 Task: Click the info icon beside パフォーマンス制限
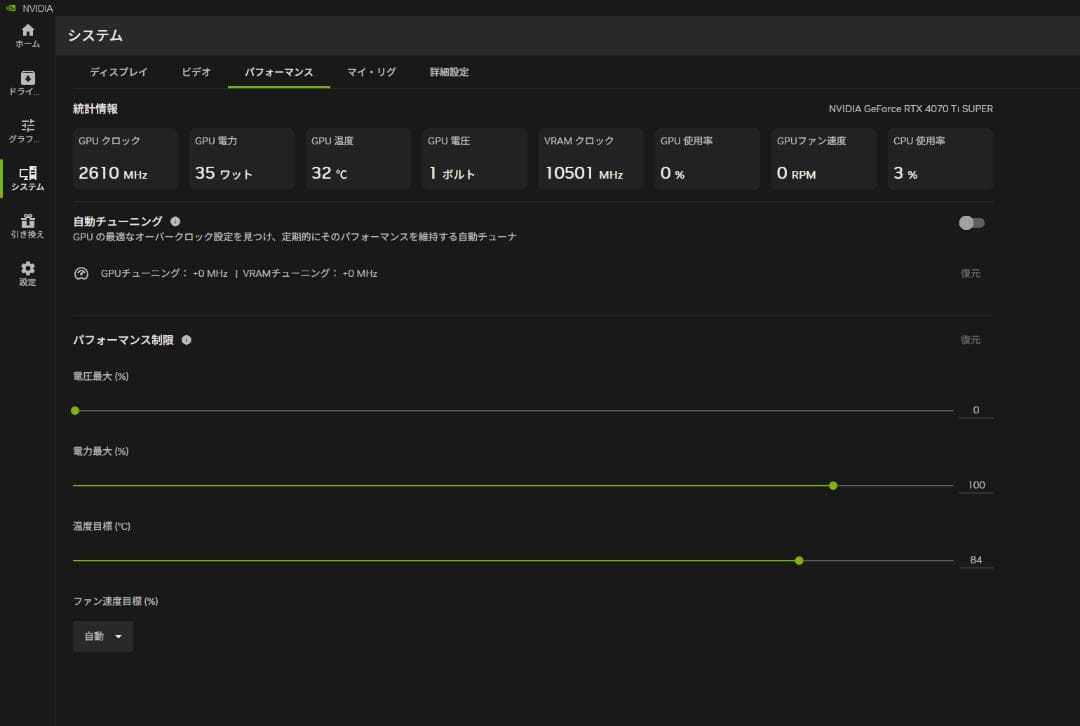tap(186, 339)
